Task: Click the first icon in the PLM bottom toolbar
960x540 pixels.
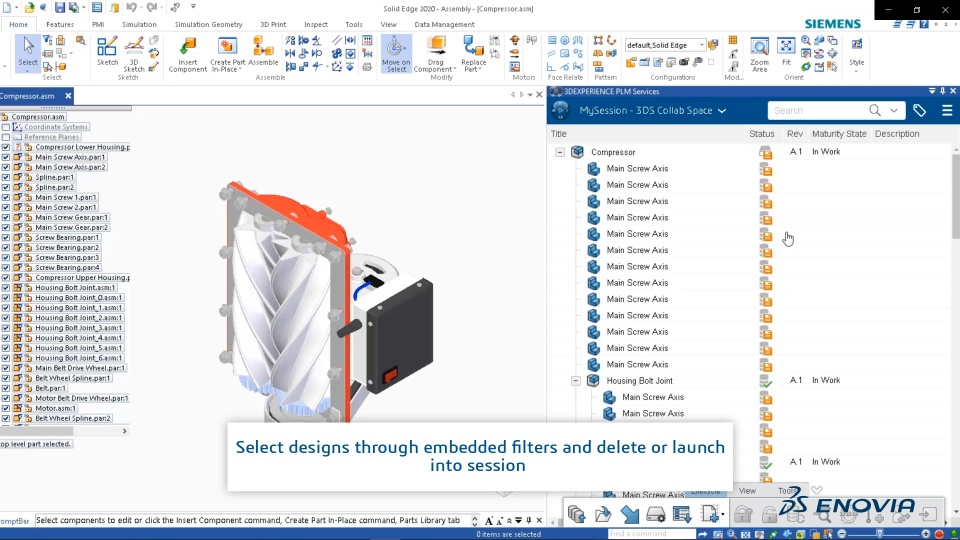Action: (576, 514)
